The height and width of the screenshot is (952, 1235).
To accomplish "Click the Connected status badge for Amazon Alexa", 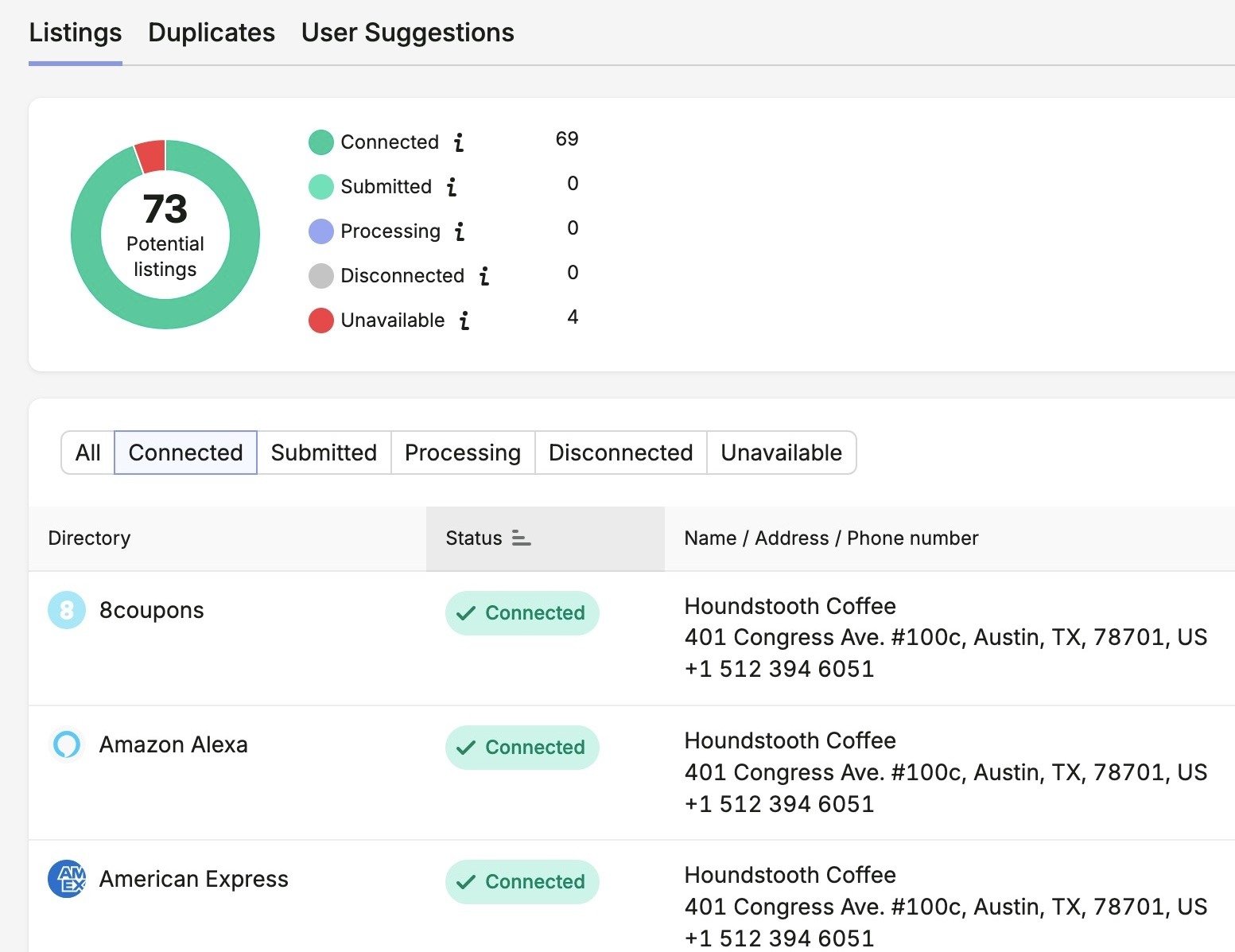I will pos(522,748).
